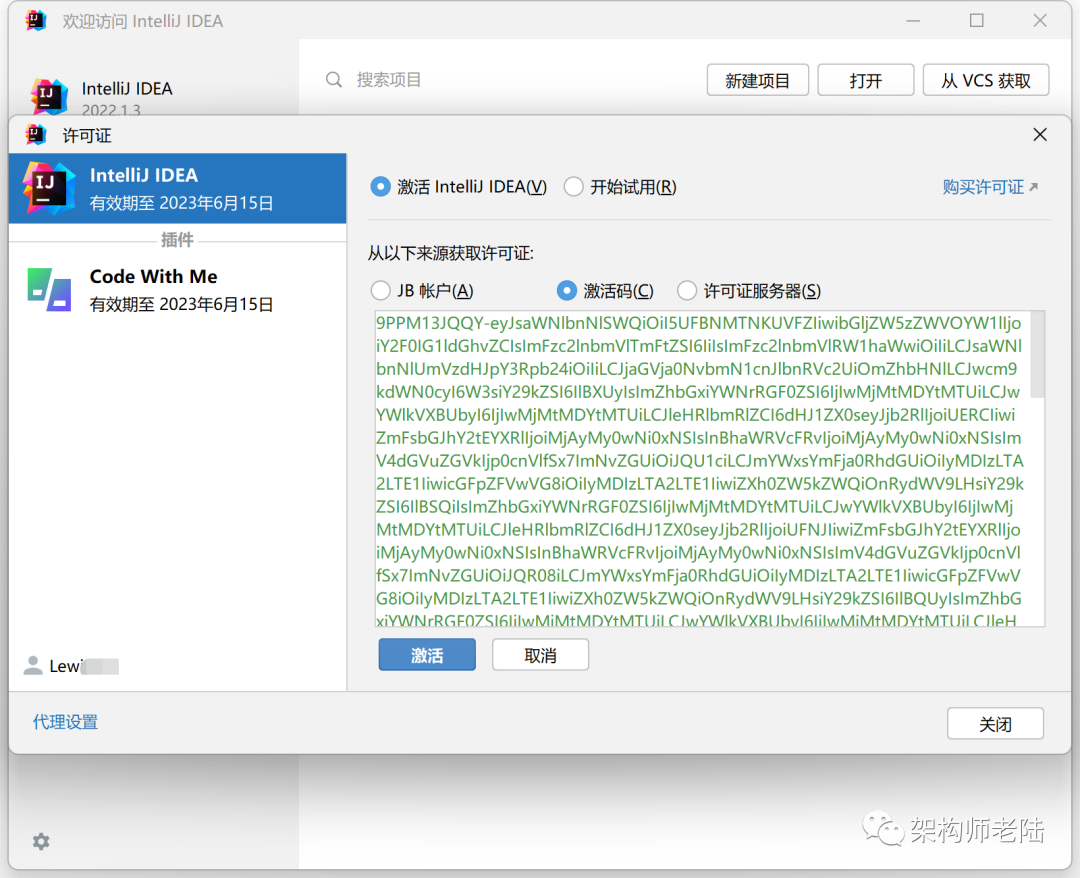Viewport: 1080px width, 878px height.
Task: Click the search magnifier icon in welcome window
Action: (x=334, y=80)
